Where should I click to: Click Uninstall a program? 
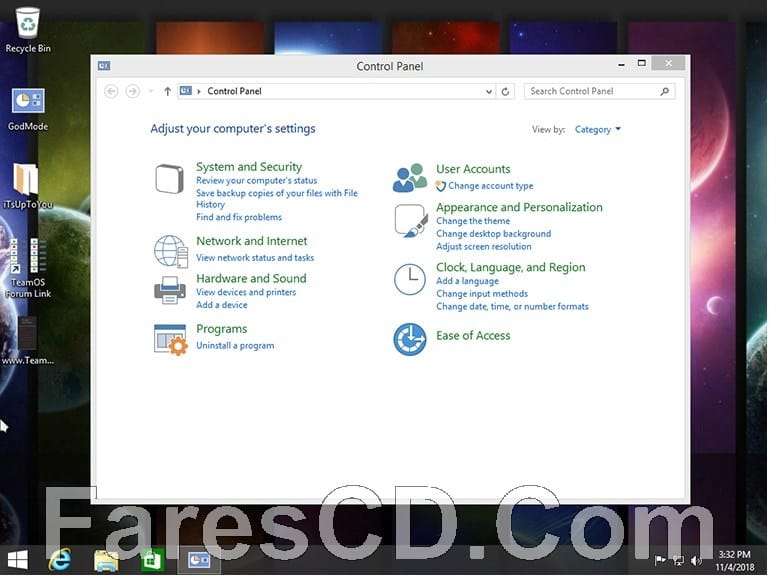tap(235, 345)
